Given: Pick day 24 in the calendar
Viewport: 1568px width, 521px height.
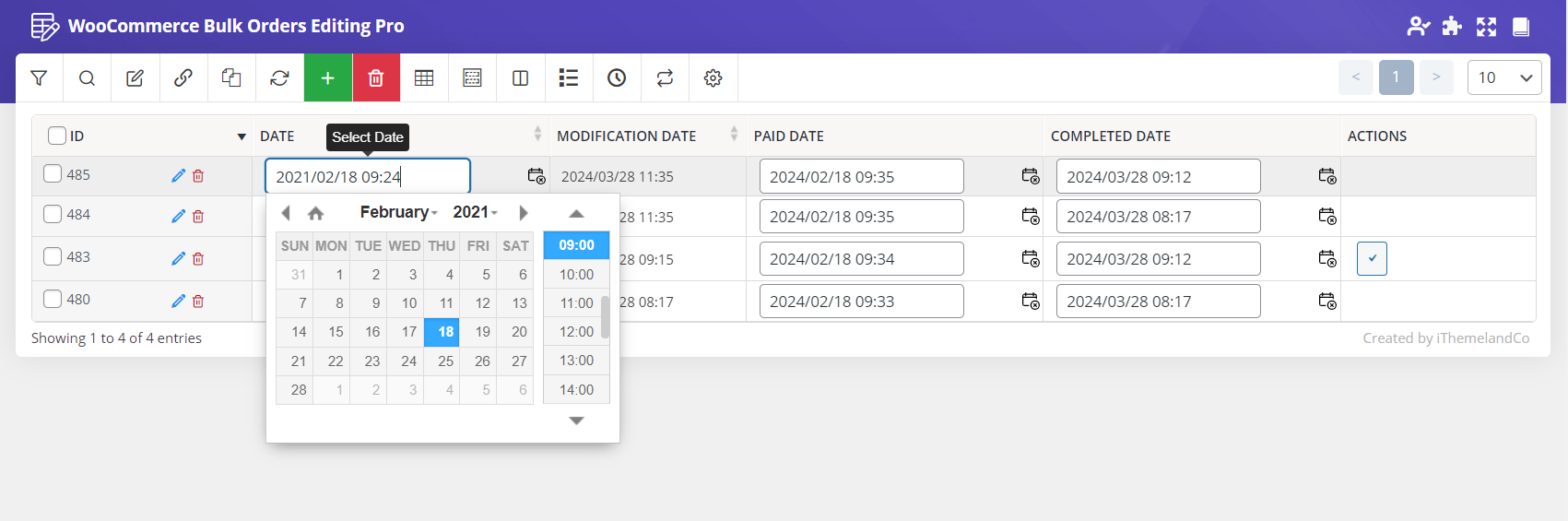Looking at the screenshot, I should (x=408, y=361).
